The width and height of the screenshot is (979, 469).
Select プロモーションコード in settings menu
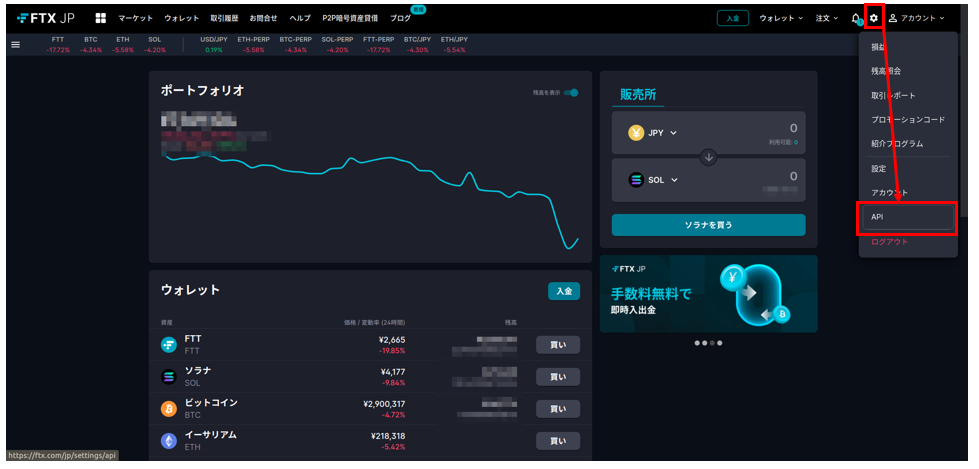click(908, 119)
